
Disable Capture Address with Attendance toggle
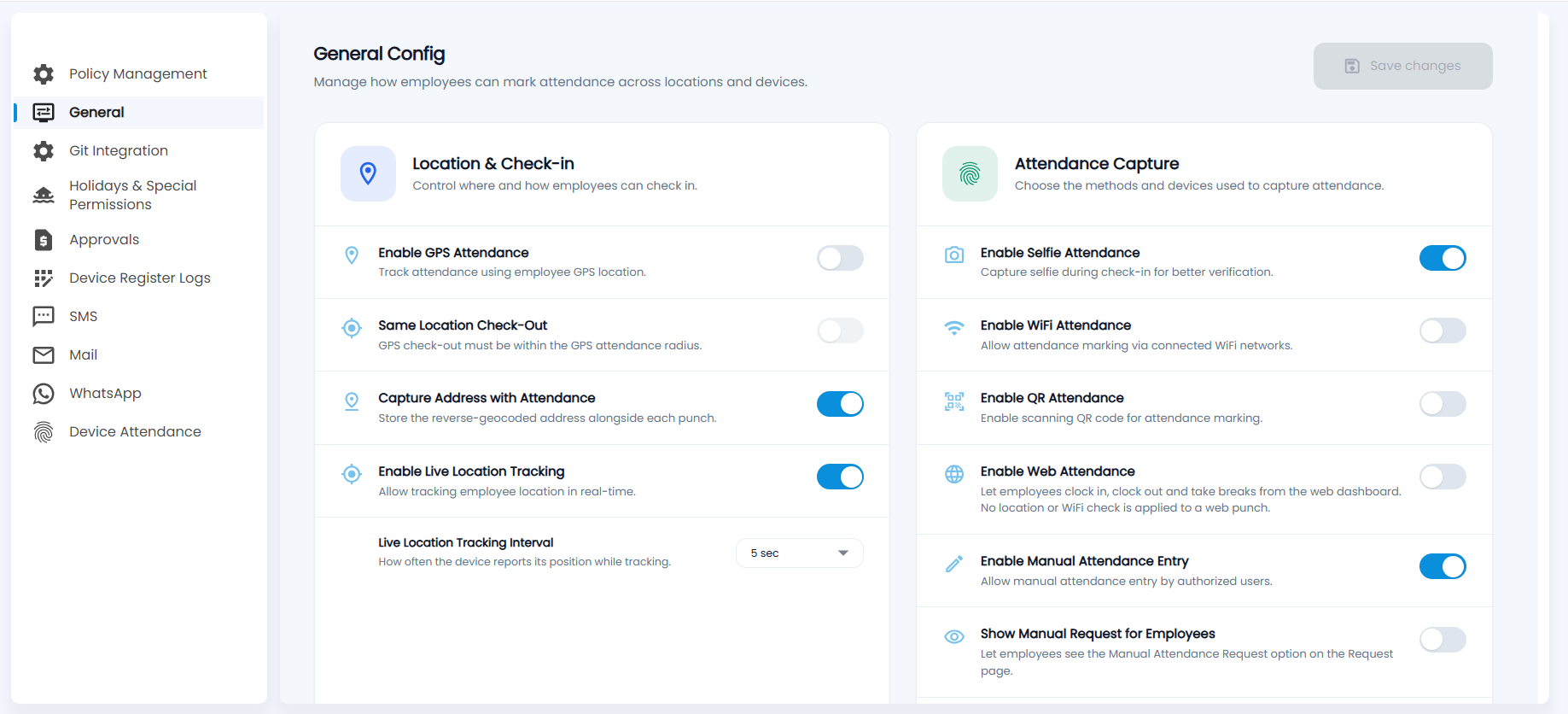point(840,404)
